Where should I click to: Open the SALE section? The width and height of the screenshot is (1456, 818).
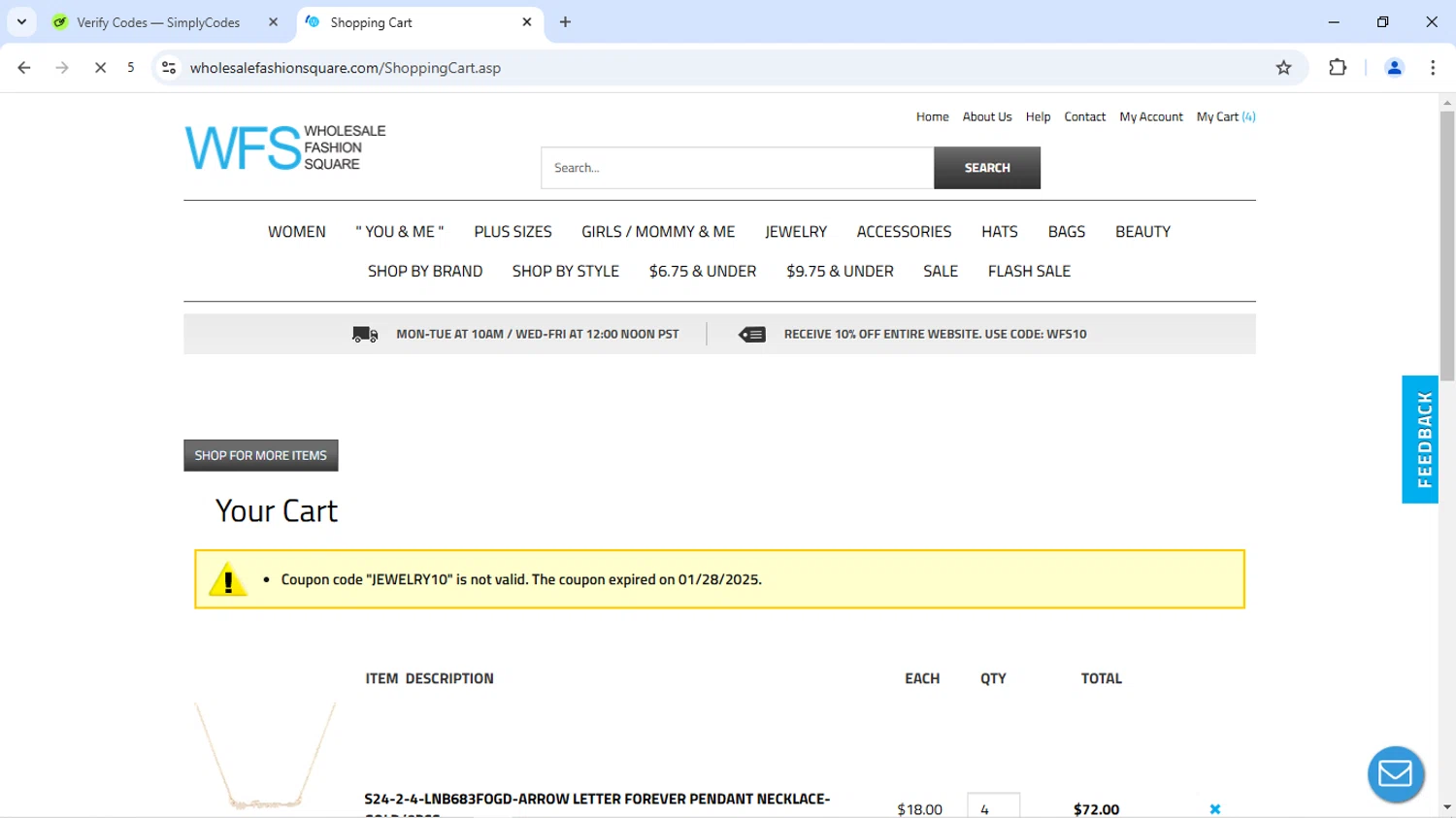coord(941,272)
